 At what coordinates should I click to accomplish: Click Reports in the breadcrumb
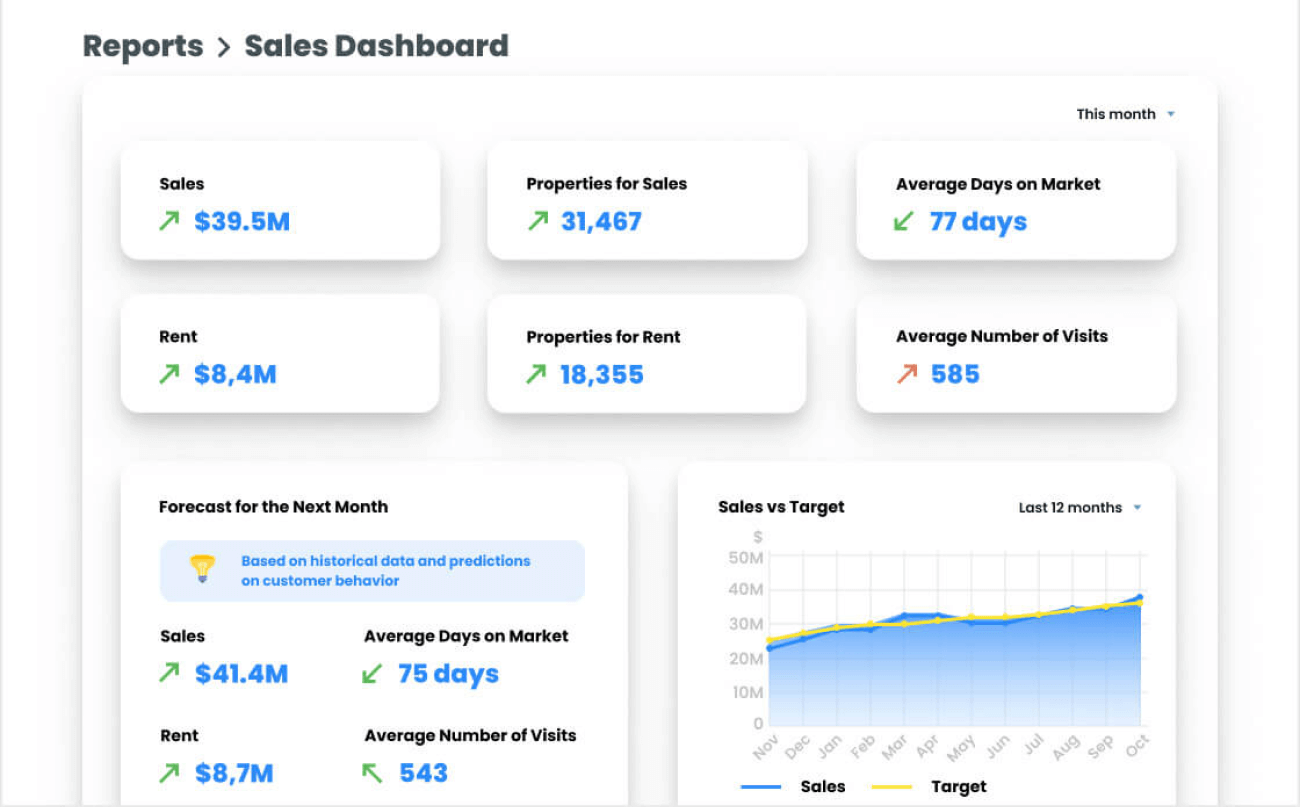[x=142, y=46]
